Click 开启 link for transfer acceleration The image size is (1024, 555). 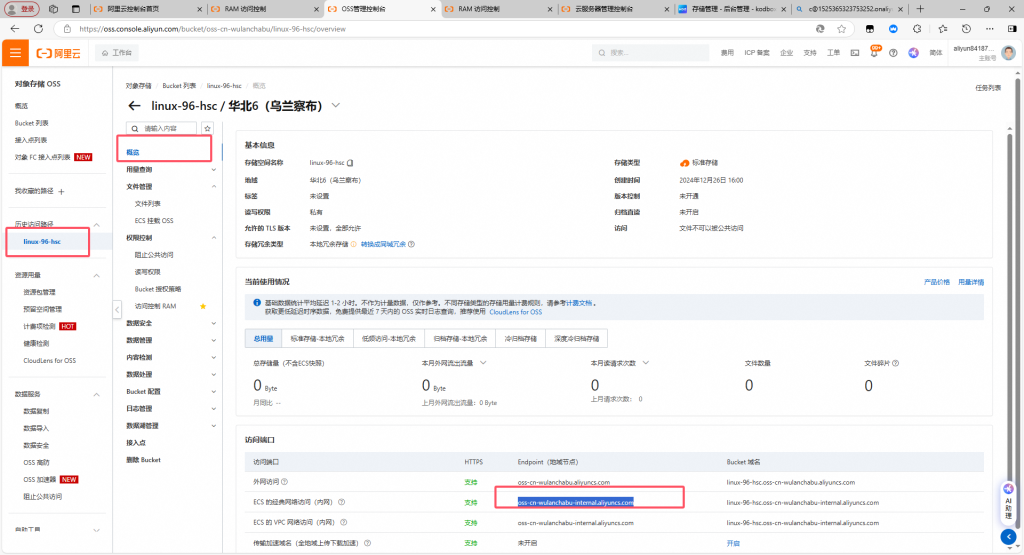[x=733, y=542]
